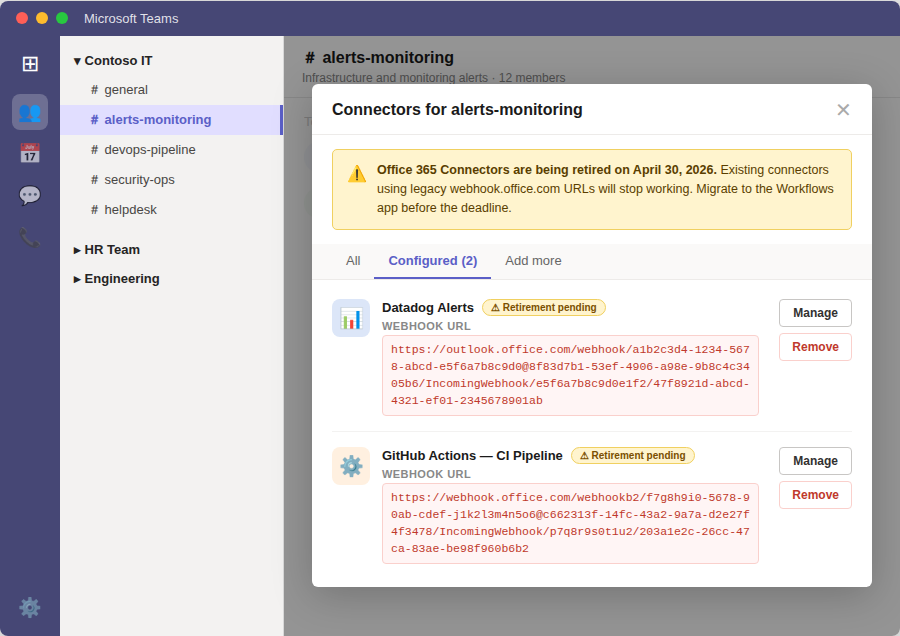Open Settings gear at sidebar bottom
The height and width of the screenshot is (636, 900).
coord(30,607)
